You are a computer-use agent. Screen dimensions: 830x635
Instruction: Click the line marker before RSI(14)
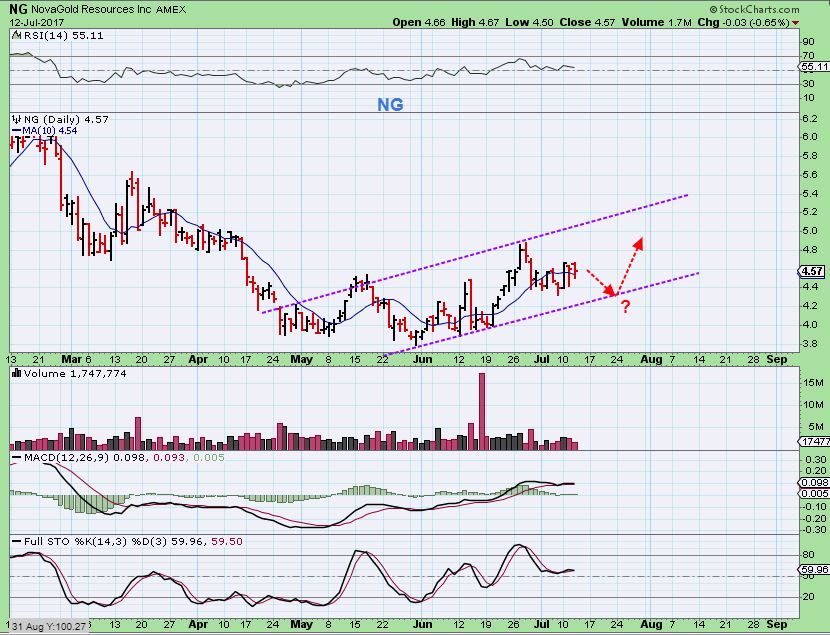pos(16,36)
